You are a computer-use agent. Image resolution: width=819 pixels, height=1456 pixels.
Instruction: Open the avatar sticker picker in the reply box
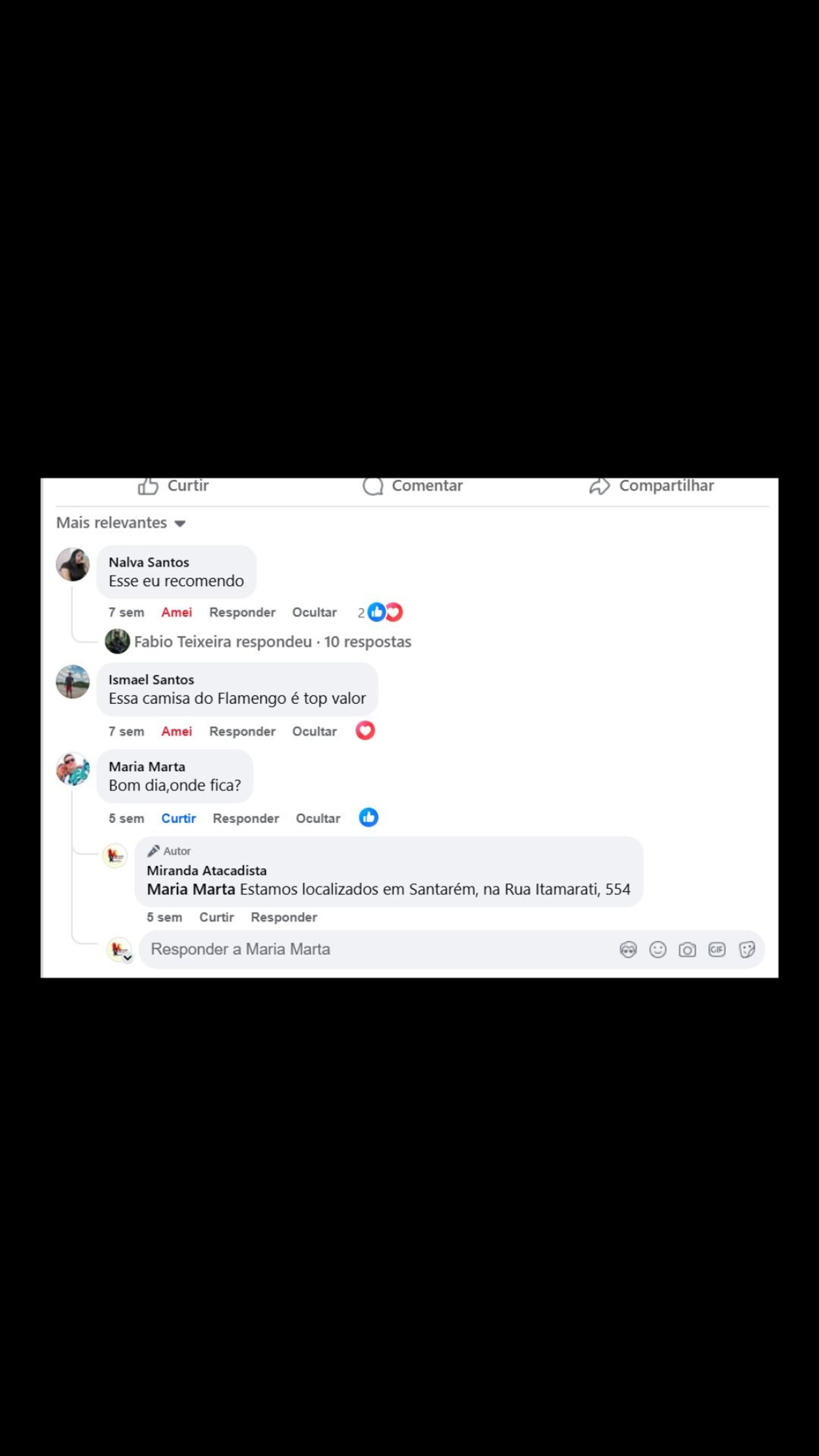(628, 950)
